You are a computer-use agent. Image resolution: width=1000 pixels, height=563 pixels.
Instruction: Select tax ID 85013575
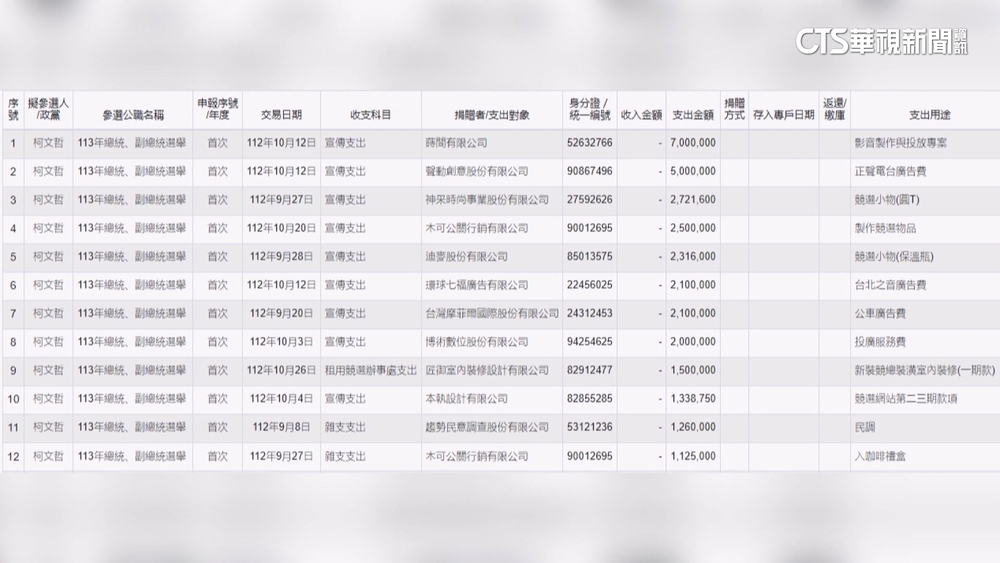[x=589, y=256]
